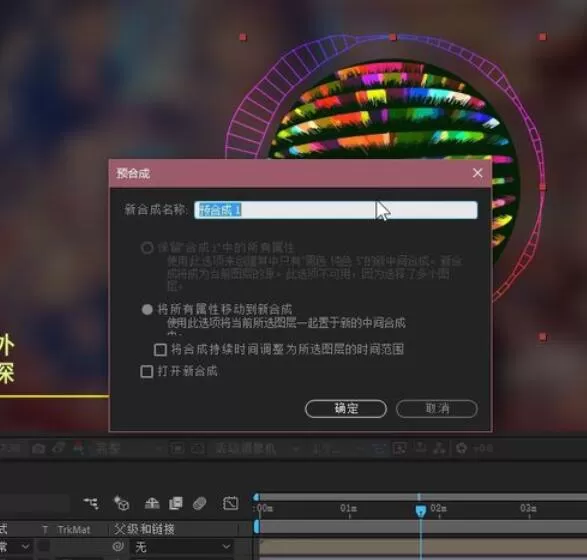Viewport: 587px width, 560px height.
Task: Enable 将合成持续时间调整为所选图层的时间范围 checkbox
Action: coord(160,350)
